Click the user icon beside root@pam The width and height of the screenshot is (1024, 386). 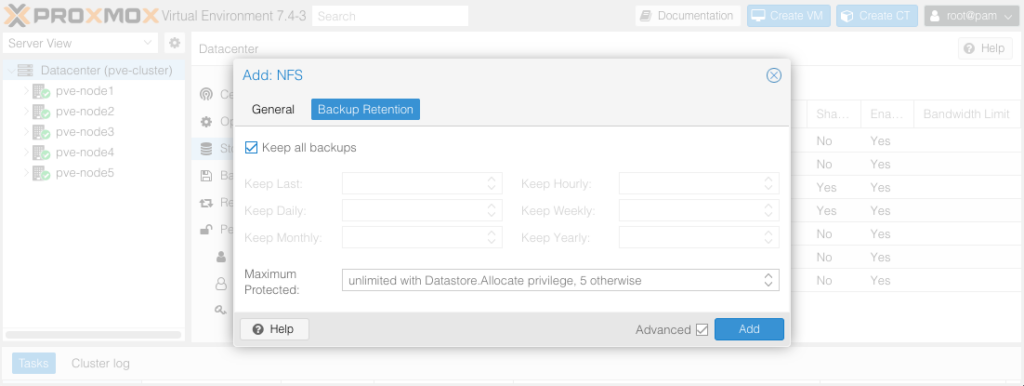tap(935, 16)
